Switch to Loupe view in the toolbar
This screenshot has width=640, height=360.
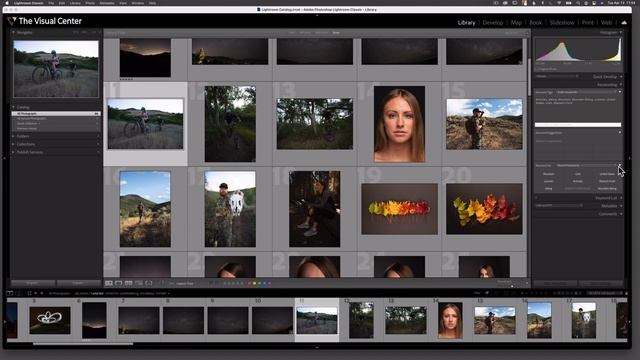click(118, 283)
